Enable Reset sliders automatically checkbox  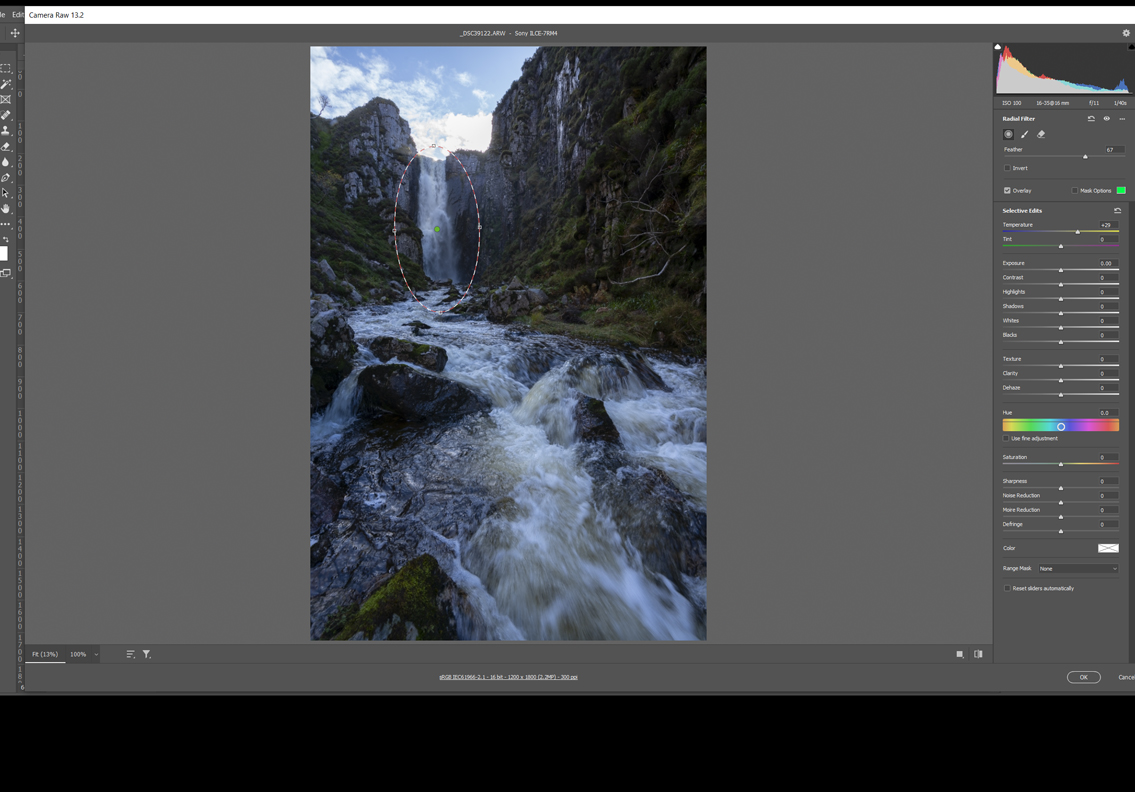[x=1007, y=588]
